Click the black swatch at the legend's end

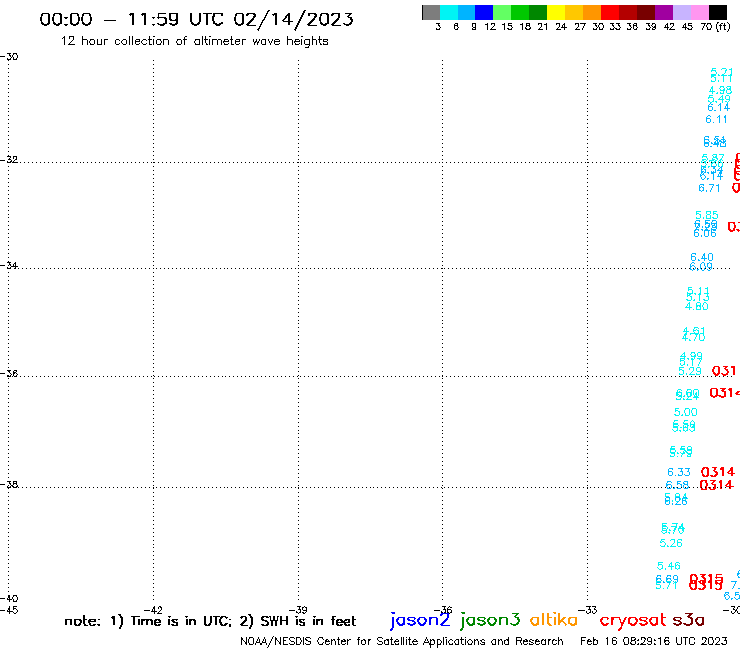click(x=718, y=12)
